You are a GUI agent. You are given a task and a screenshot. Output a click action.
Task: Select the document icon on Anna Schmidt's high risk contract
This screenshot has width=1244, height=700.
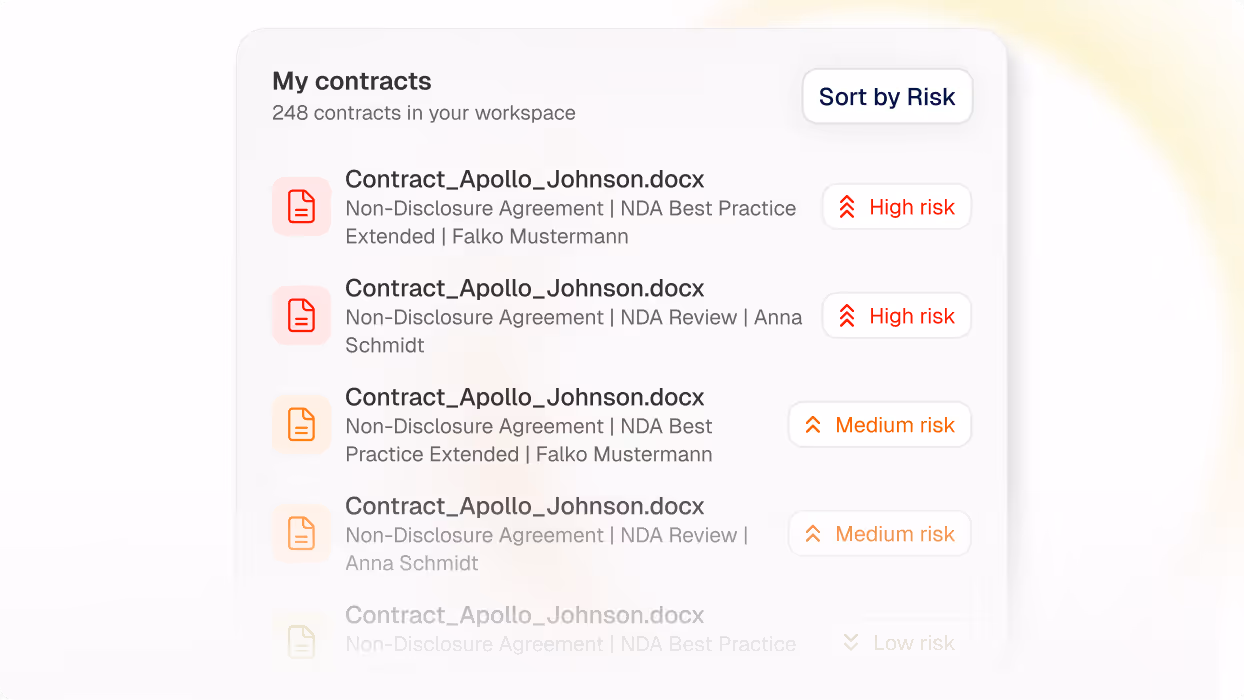[301, 315]
